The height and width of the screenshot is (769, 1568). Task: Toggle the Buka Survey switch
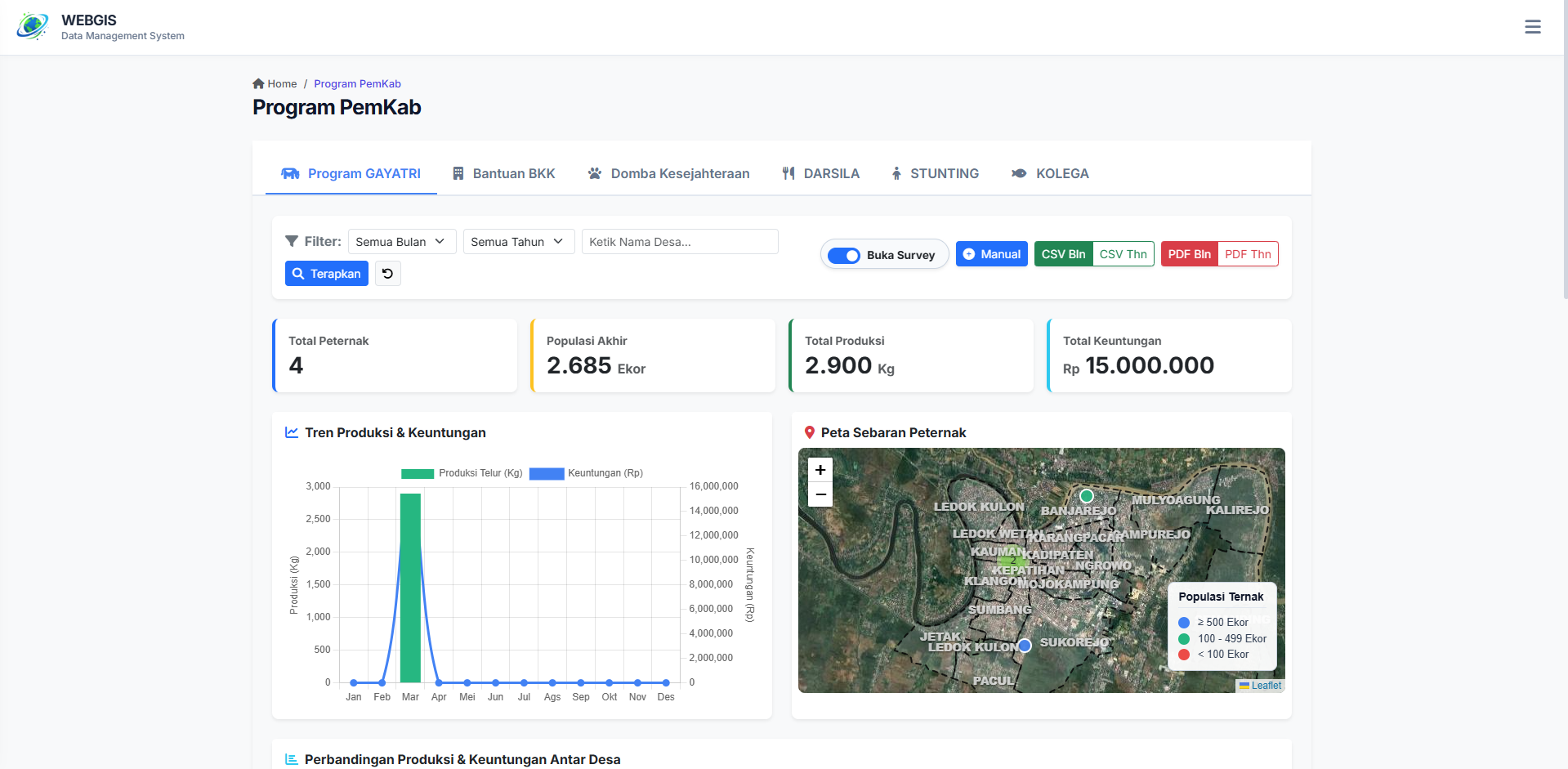843,254
